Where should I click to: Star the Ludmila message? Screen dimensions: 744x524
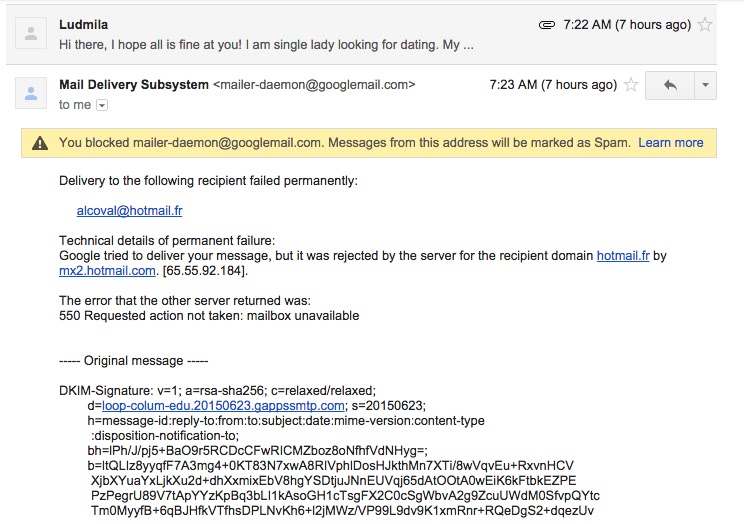click(704, 24)
